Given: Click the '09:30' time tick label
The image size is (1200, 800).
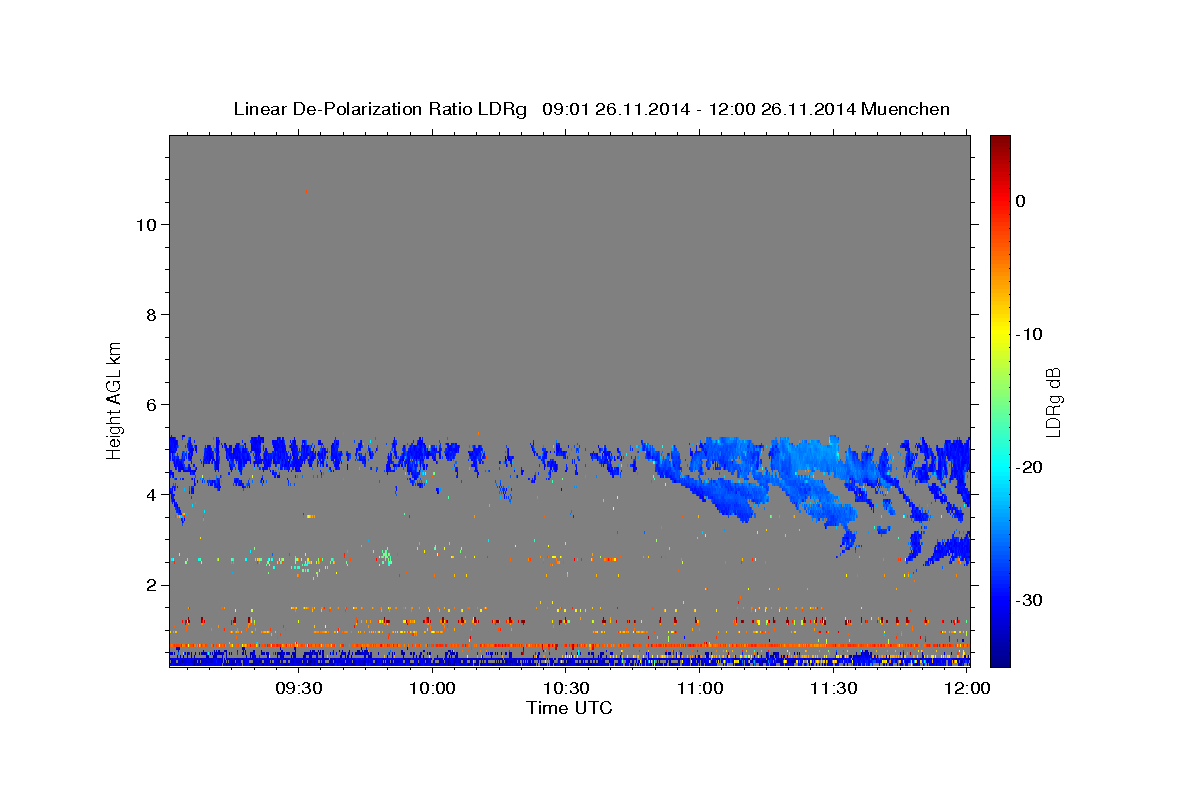Looking at the screenshot, I should (298, 688).
